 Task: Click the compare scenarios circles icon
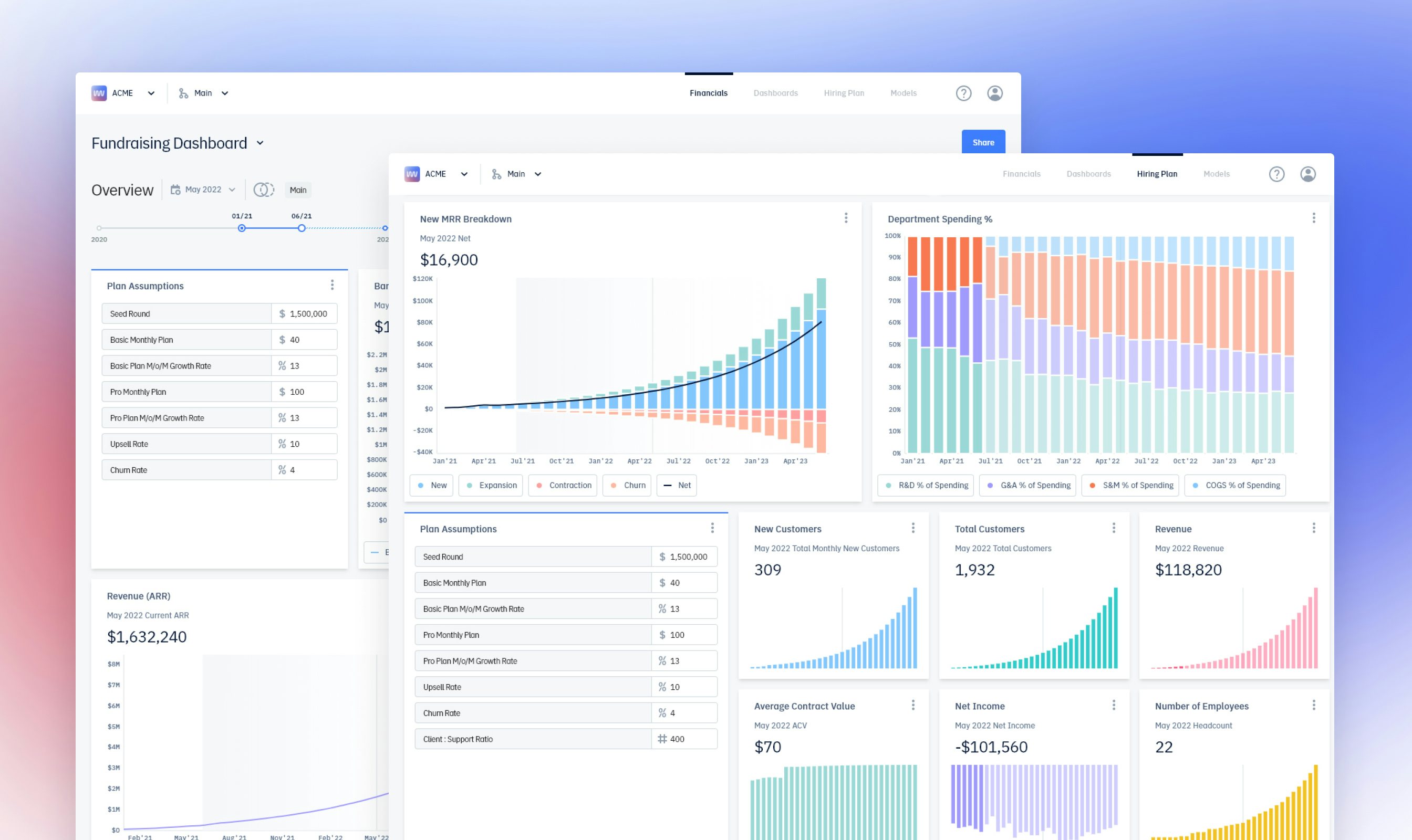coord(263,190)
